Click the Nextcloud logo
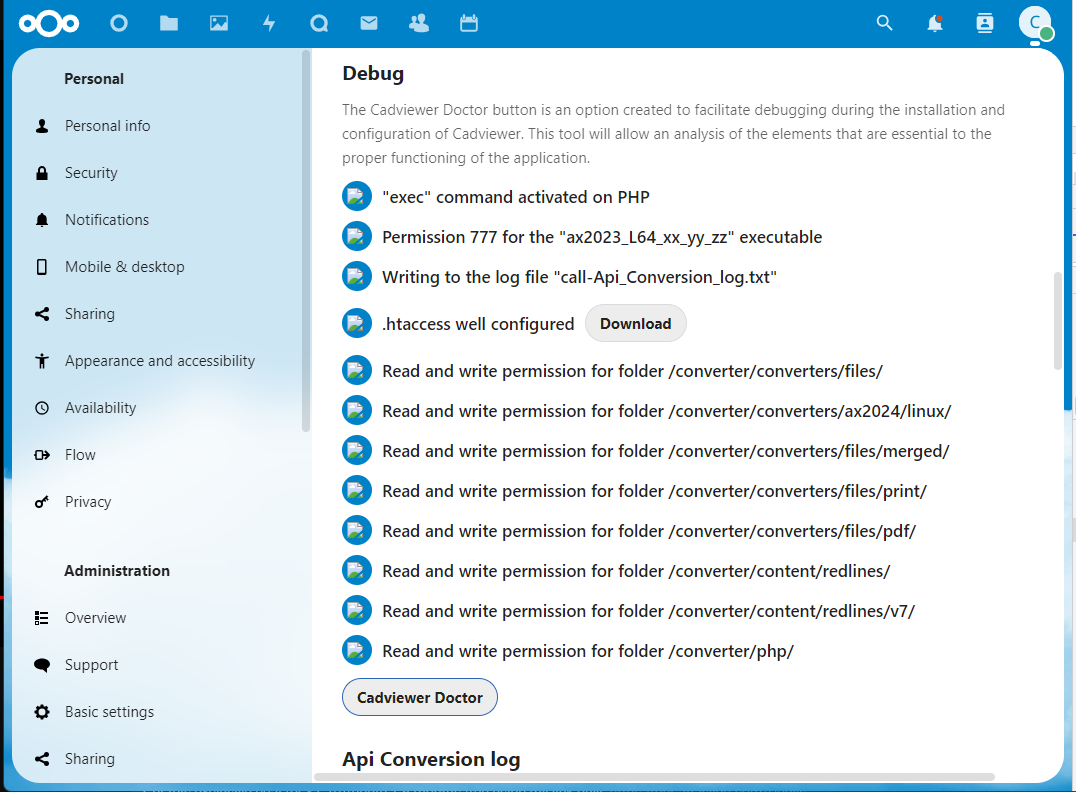This screenshot has height=792, width=1076. [x=49, y=23]
